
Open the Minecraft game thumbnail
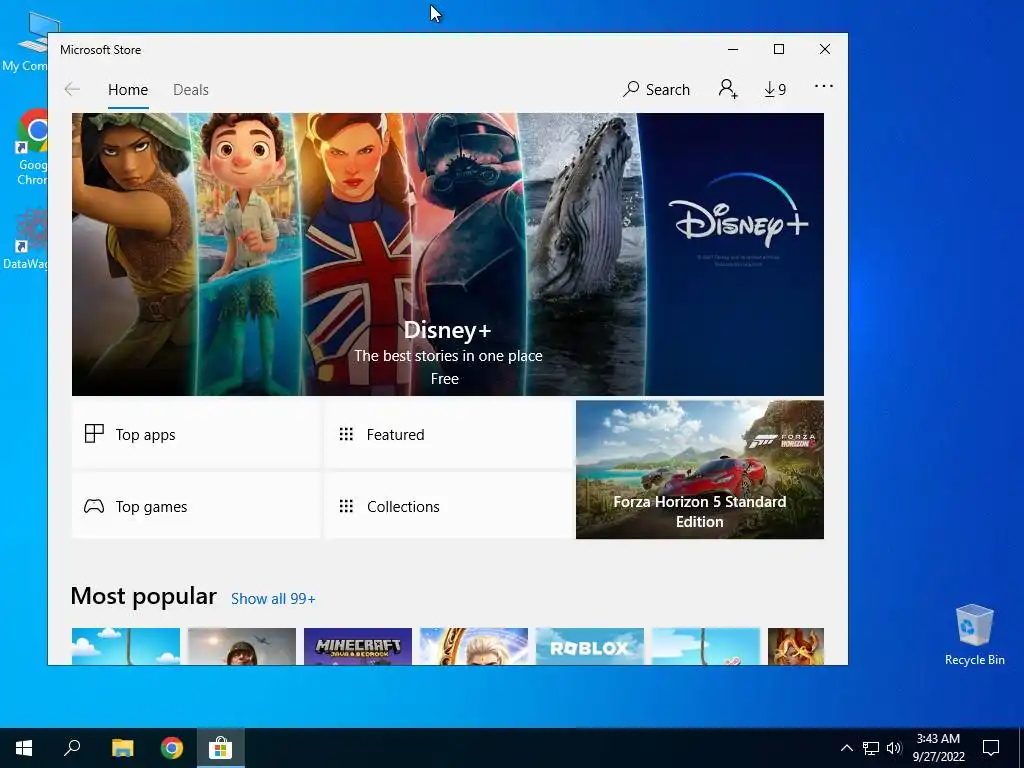358,647
